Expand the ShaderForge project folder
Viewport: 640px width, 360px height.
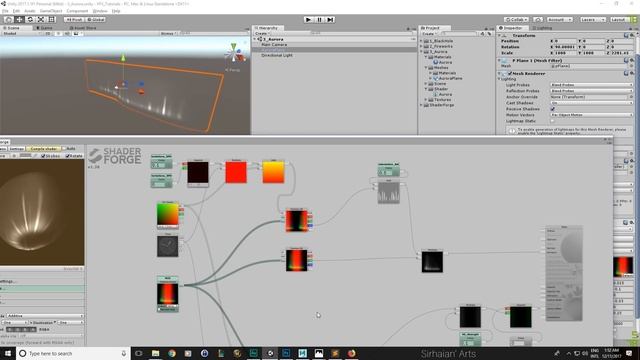click(422, 105)
